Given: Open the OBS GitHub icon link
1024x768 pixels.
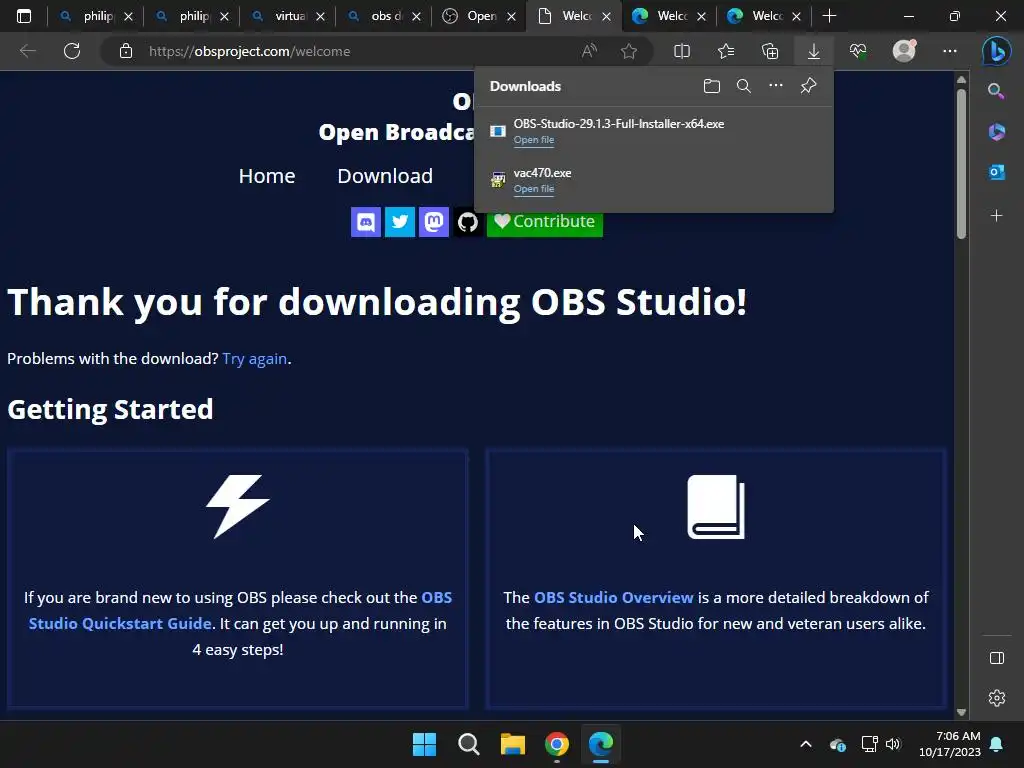Looking at the screenshot, I should pyautogui.click(x=468, y=222).
